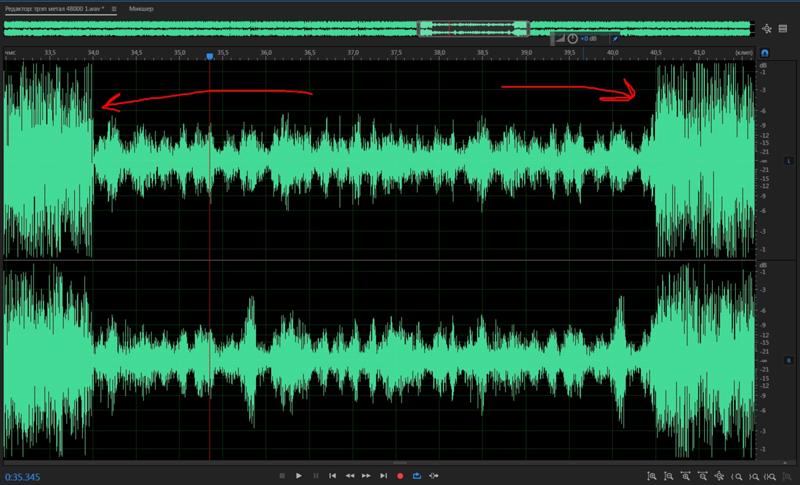The image size is (800, 485).
Task: Click the dB label on the upper amplitude scale
Action: tap(763, 66)
